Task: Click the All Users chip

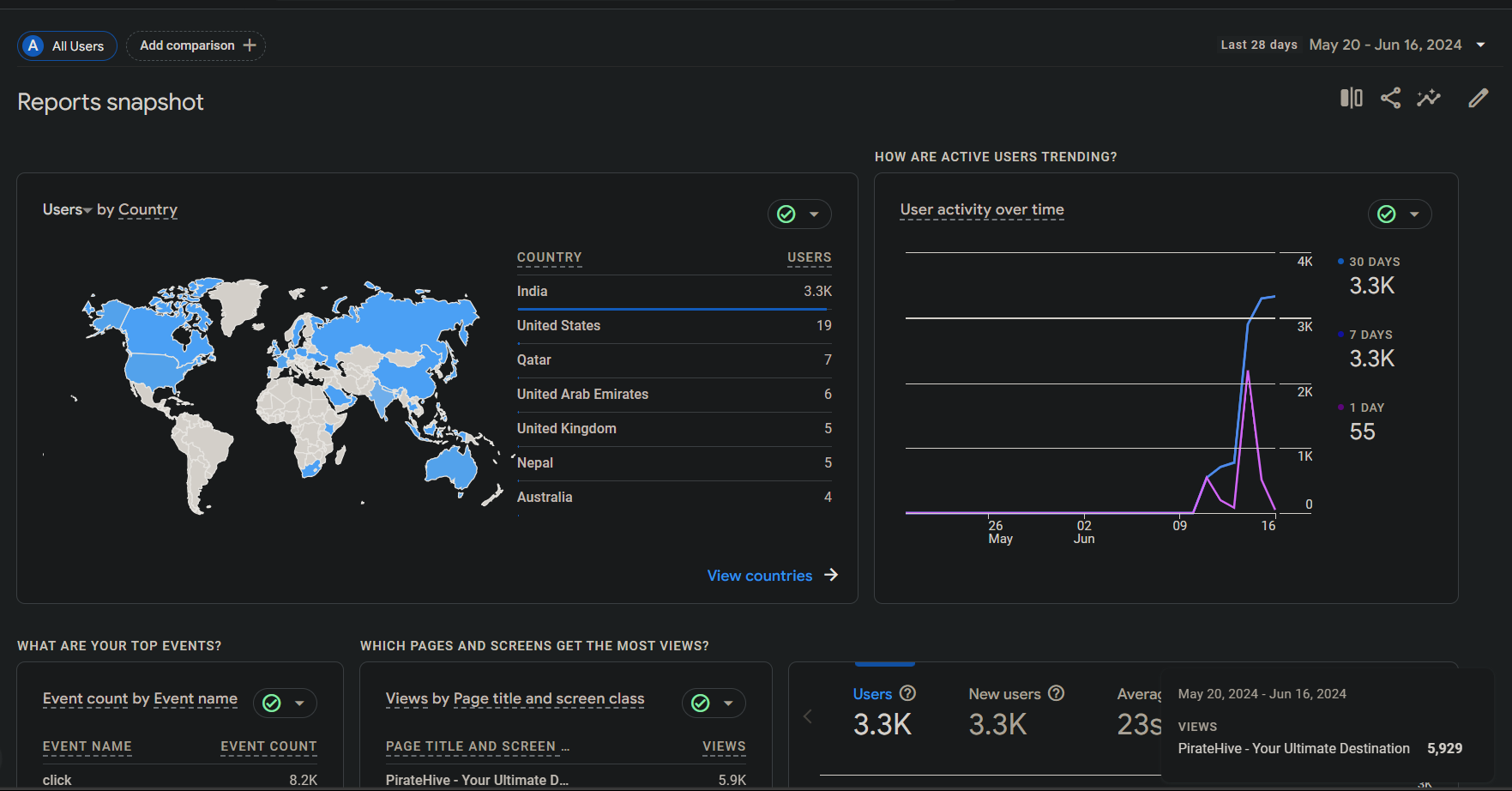Action: click(x=68, y=45)
